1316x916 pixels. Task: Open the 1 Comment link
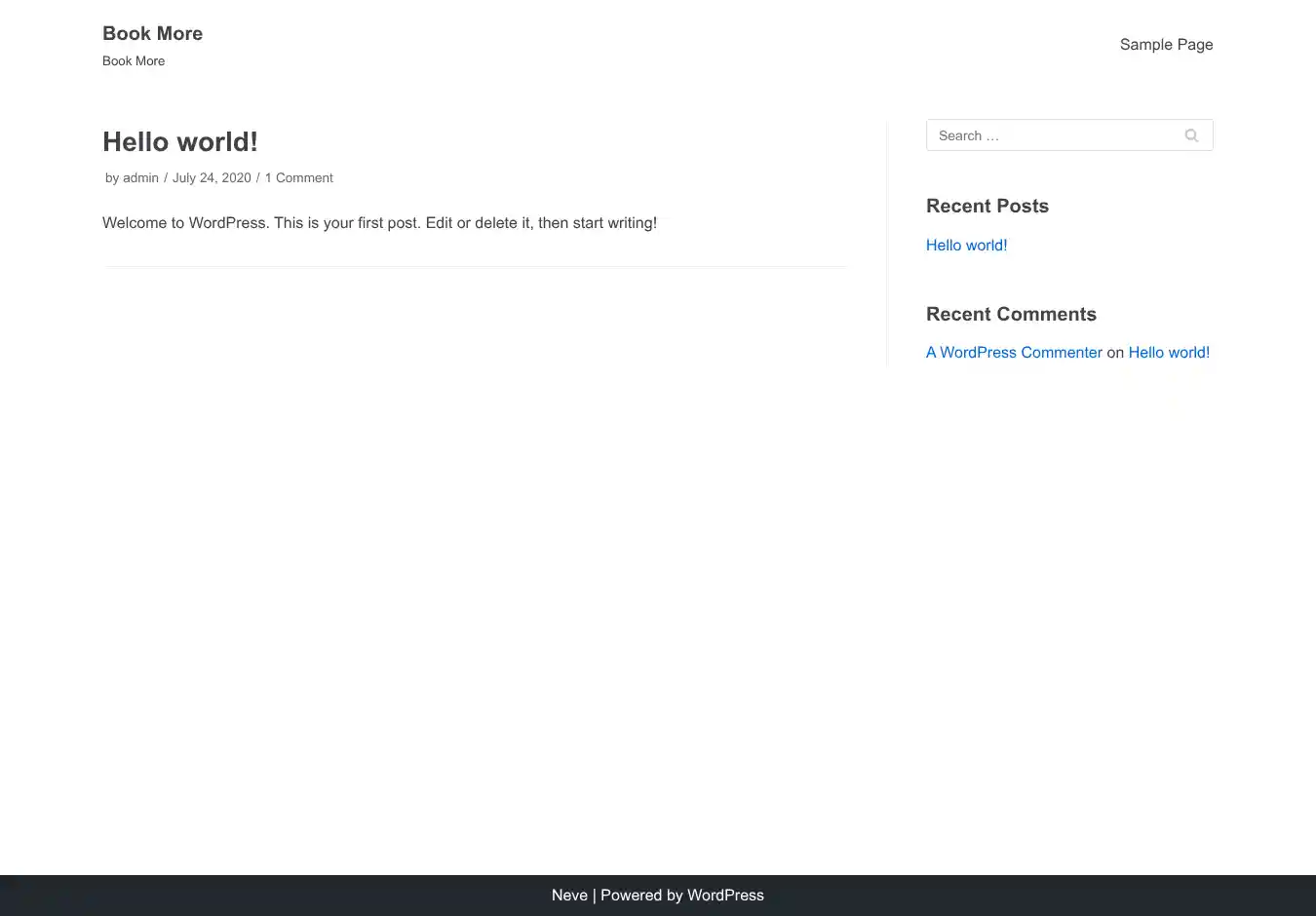(299, 178)
